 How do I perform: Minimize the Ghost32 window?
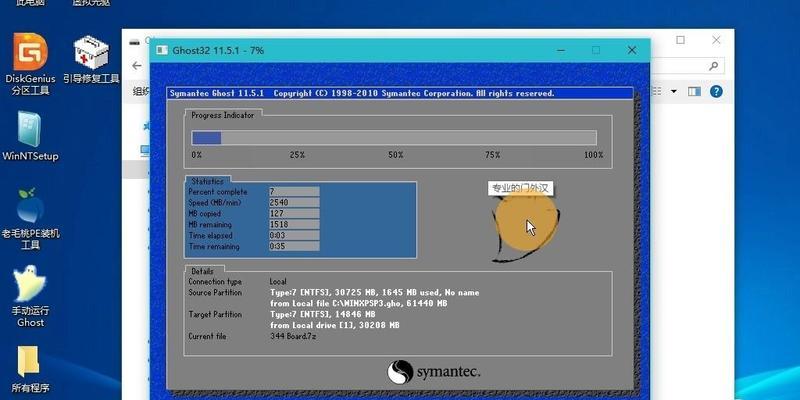pos(561,50)
